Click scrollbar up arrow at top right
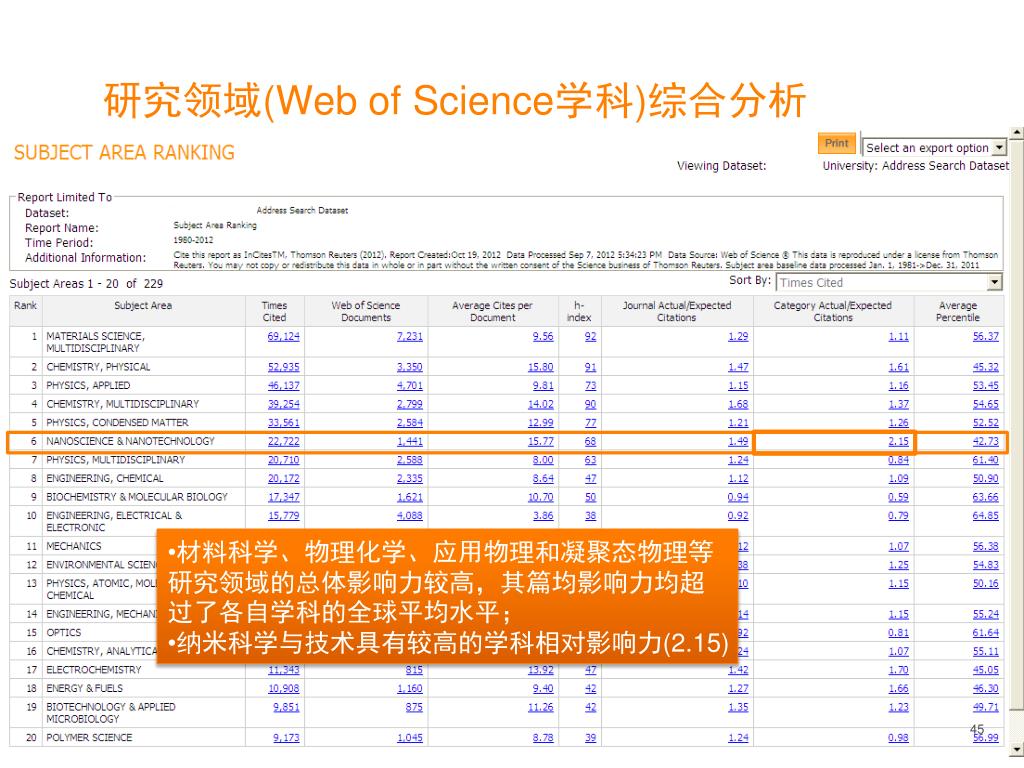The height and width of the screenshot is (768, 1024). pos(1017,133)
